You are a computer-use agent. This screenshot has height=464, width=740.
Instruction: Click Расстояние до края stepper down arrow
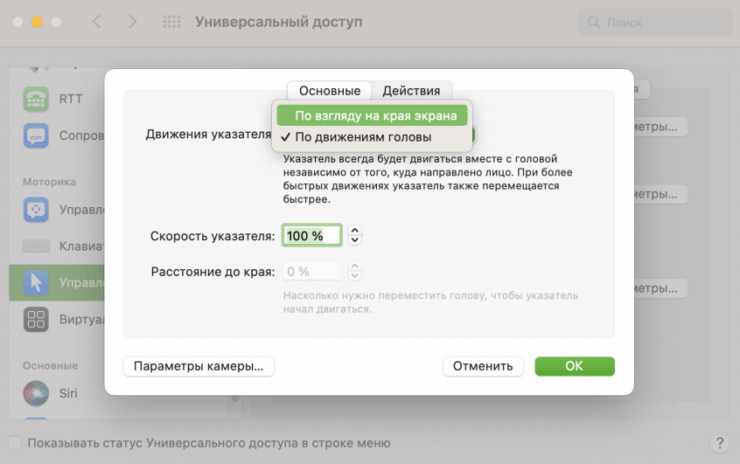(x=355, y=276)
